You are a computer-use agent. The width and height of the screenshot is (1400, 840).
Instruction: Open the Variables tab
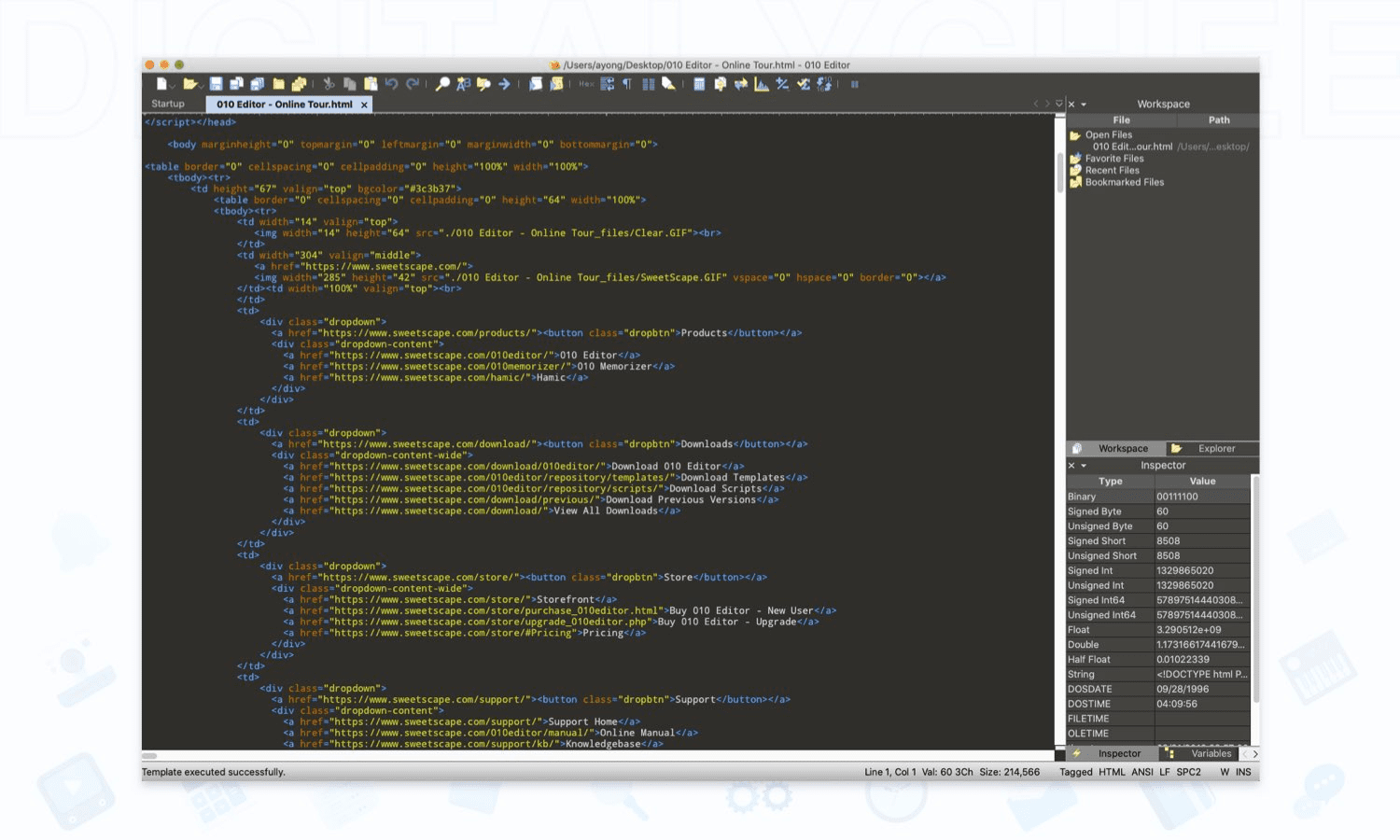[1211, 753]
